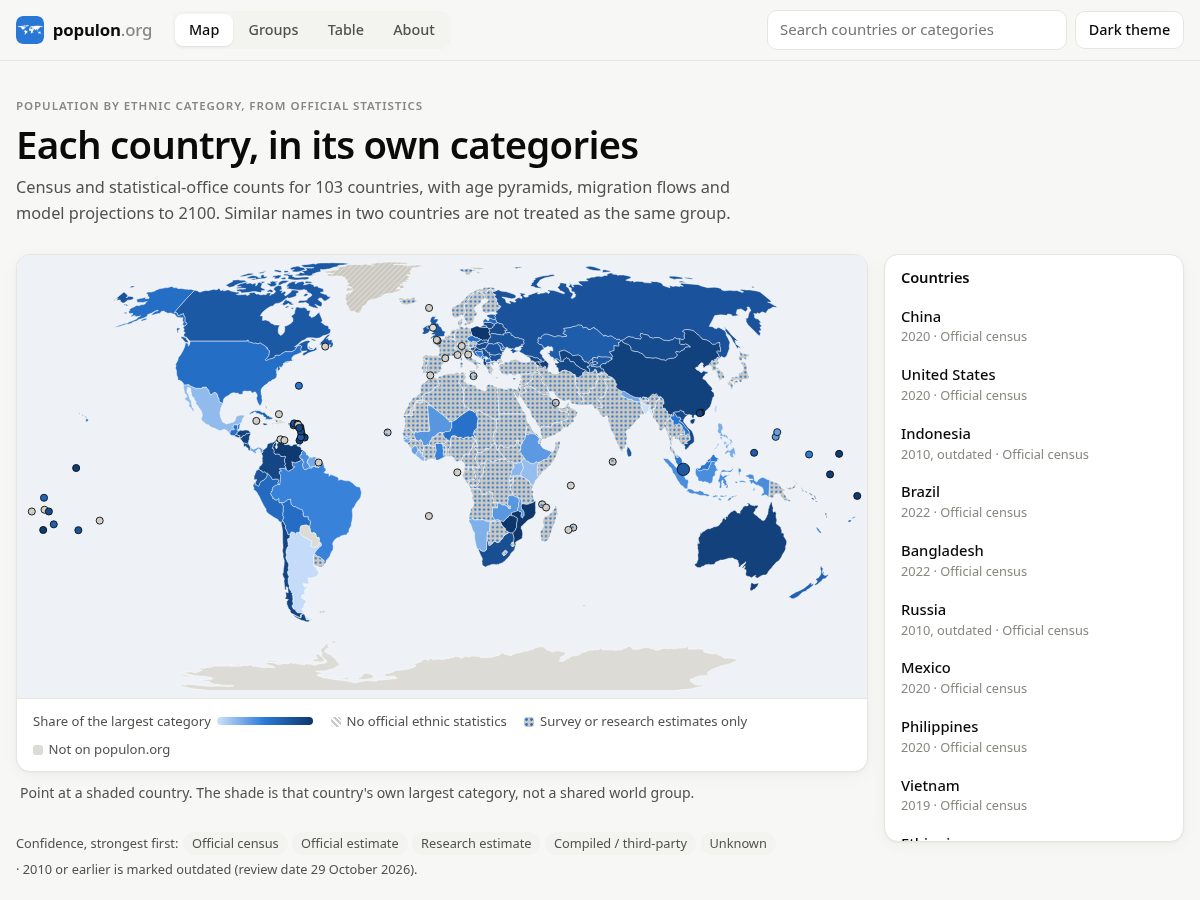The height and width of the screenshot is (900, 1200).
Task: Select Mexico in the Countries list
Action: pos(1034,677)
